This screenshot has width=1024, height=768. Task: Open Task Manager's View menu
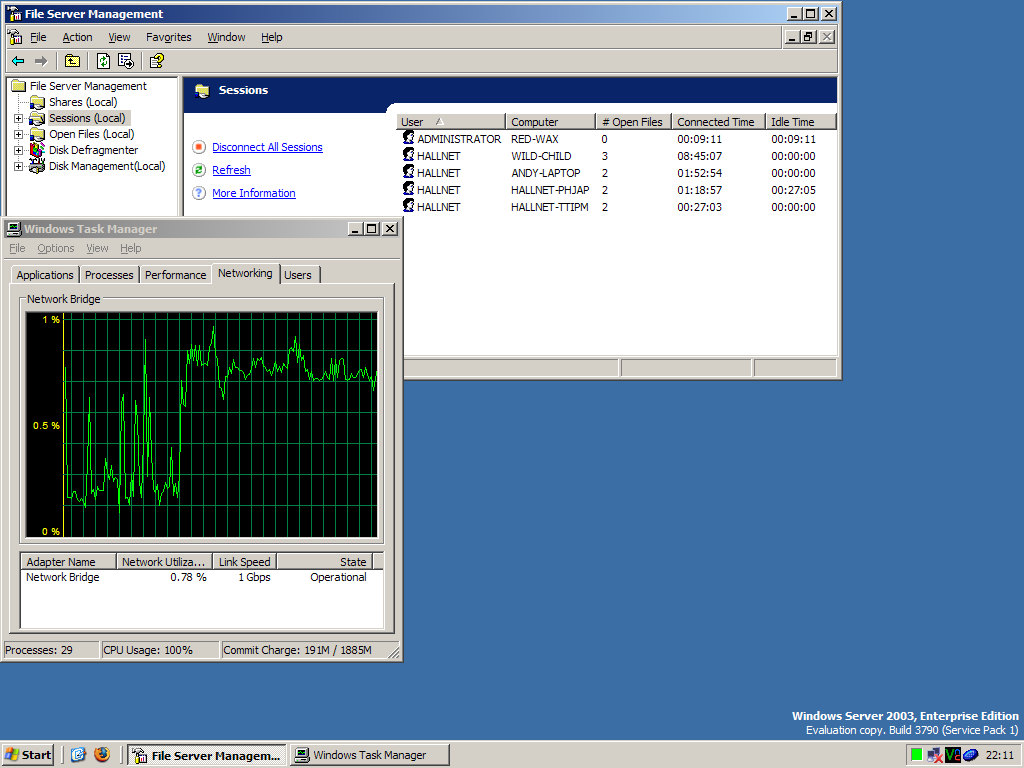coord(97,248)
